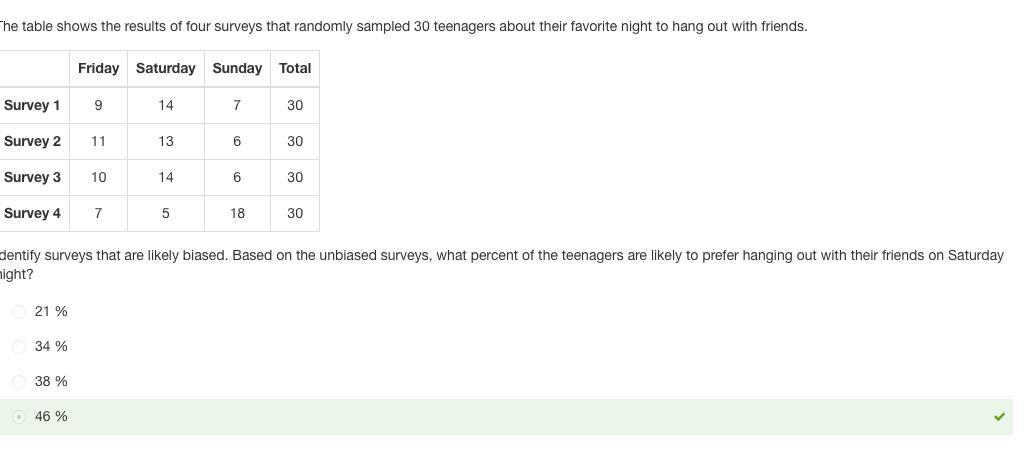
Task: Click Survey 2's Friday value of 11
Action: [98, 141]
